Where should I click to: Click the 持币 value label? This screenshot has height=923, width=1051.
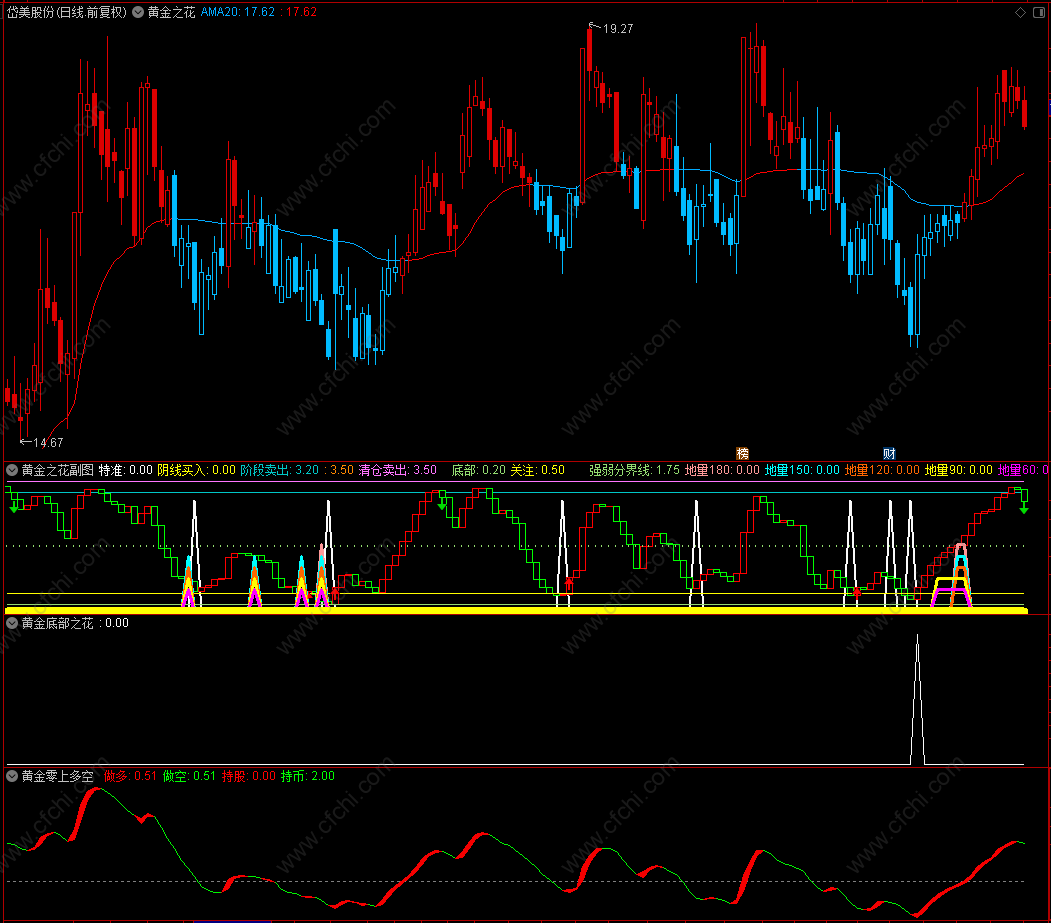[x=308, y=776]
